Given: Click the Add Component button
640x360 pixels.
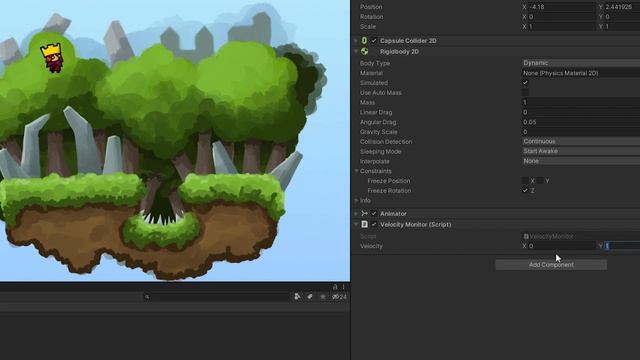Looking at the screenshot, I should pyautogui.click(x=551, y=264).
